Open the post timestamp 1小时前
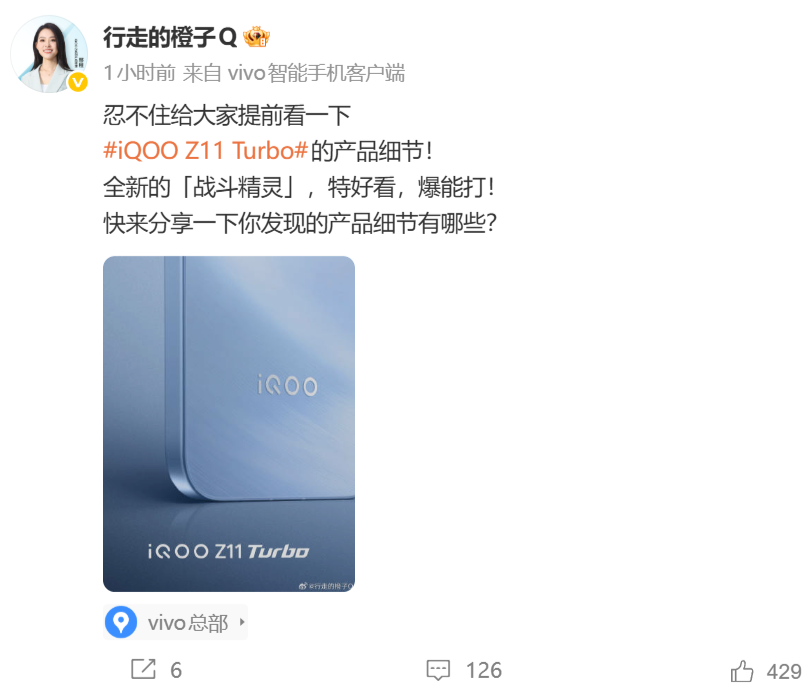This screenshot has width=808, height=691. pos(140,73)
